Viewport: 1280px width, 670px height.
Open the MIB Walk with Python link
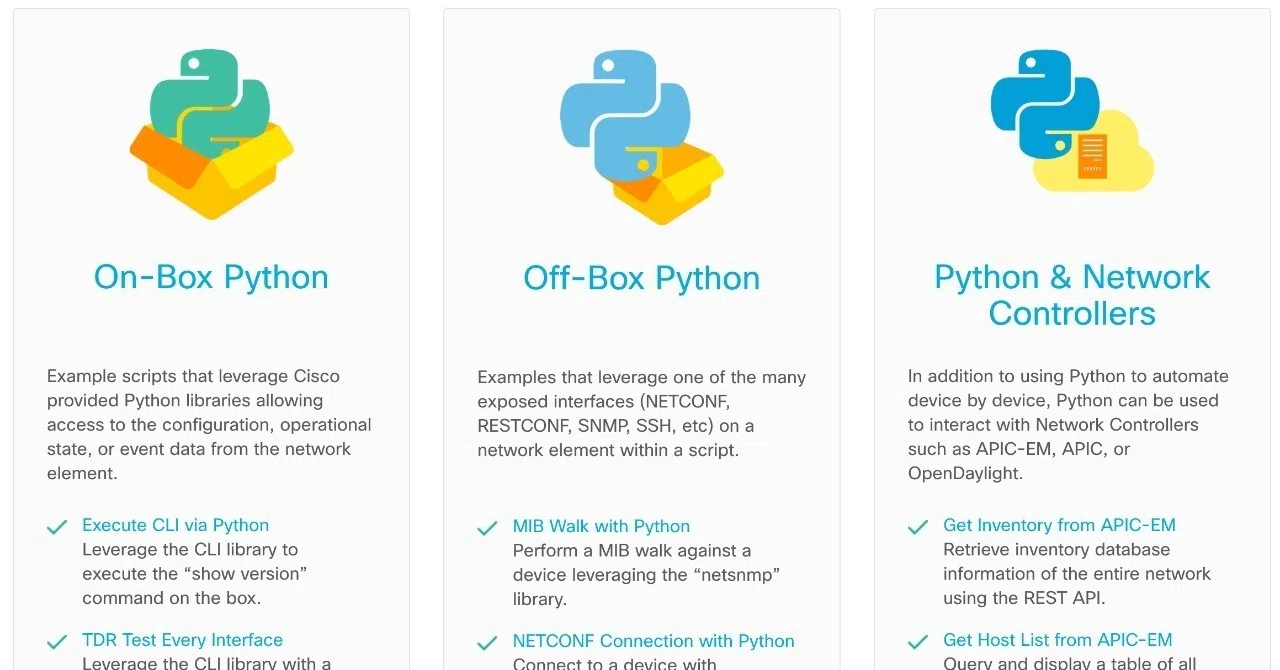pyautogui.click(x=601, y=526)
